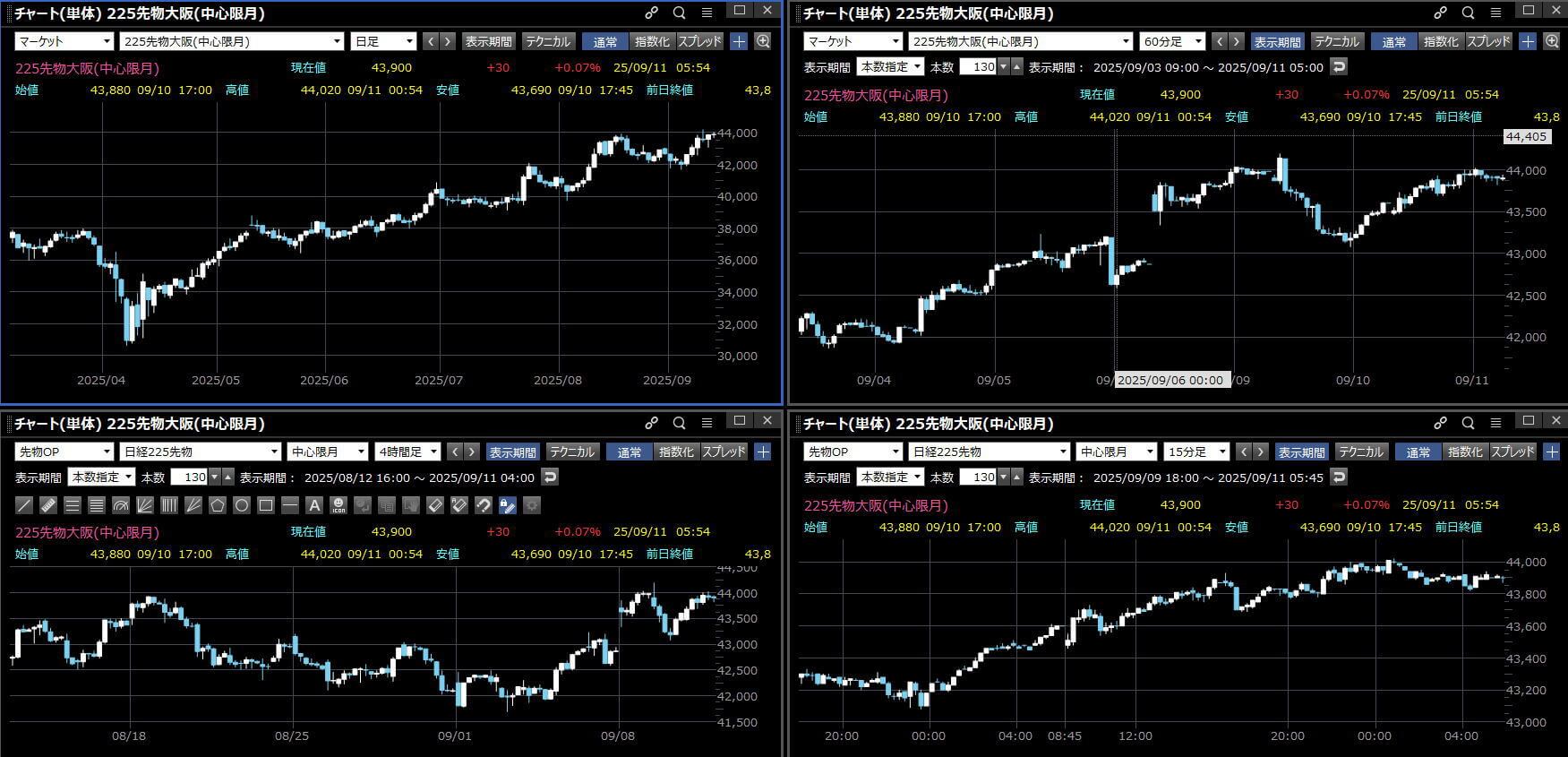Click reset period arrow button in 60分足 chart
This screenshot has width=1568, height=757.
(x=1338, y=66)
